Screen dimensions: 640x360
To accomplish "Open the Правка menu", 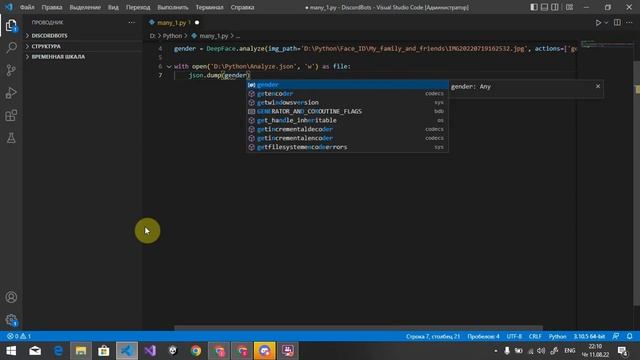I will 52,7.
